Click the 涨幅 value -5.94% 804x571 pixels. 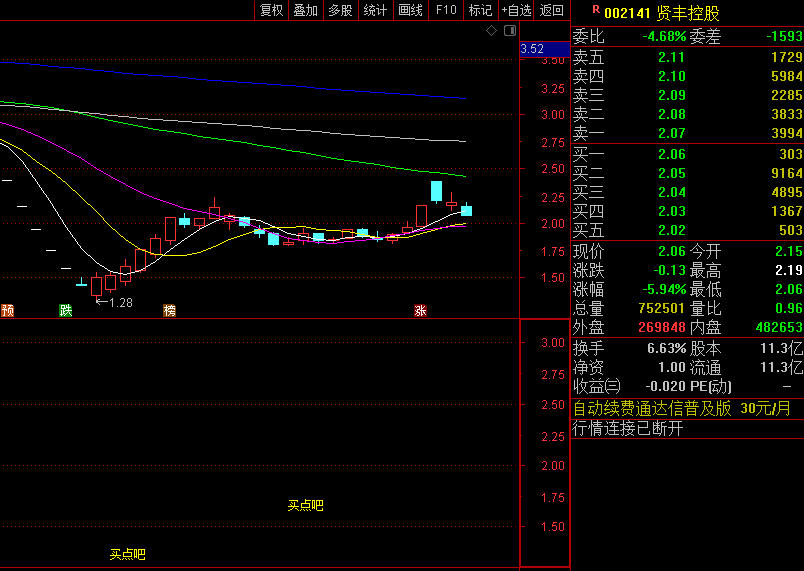coord(664,290)
